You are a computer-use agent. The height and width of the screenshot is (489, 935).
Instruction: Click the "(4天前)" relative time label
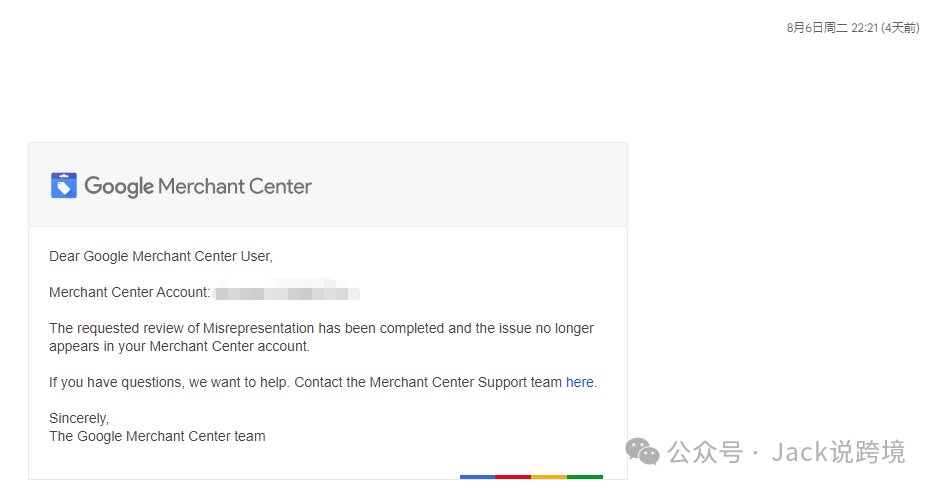pyautogui.click(x=898, y=28)
